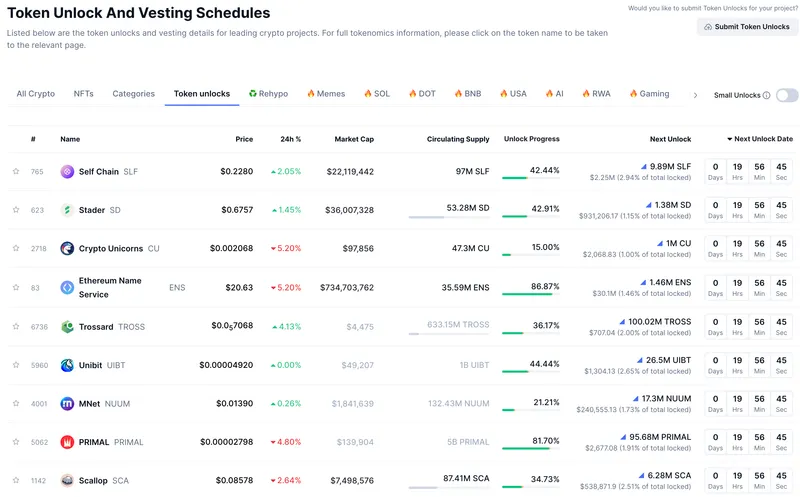Click the Self Chain token logo icon
This screenshot has height=497, width=800.
tap(67, 172)
